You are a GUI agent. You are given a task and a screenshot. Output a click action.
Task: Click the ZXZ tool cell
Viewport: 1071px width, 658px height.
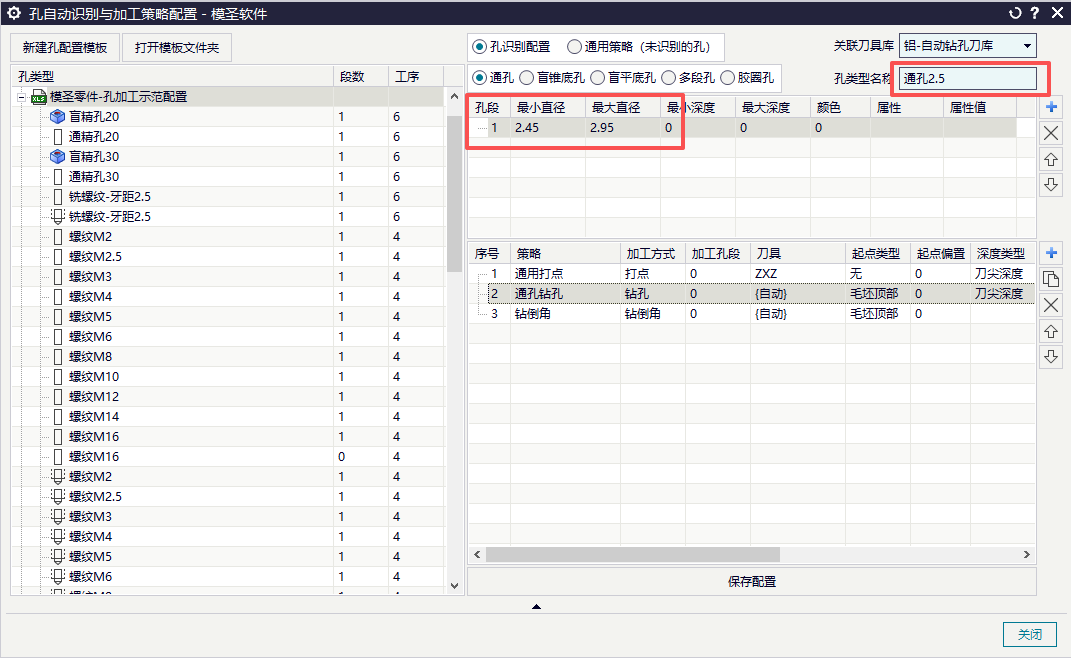[x=798, y=273]
